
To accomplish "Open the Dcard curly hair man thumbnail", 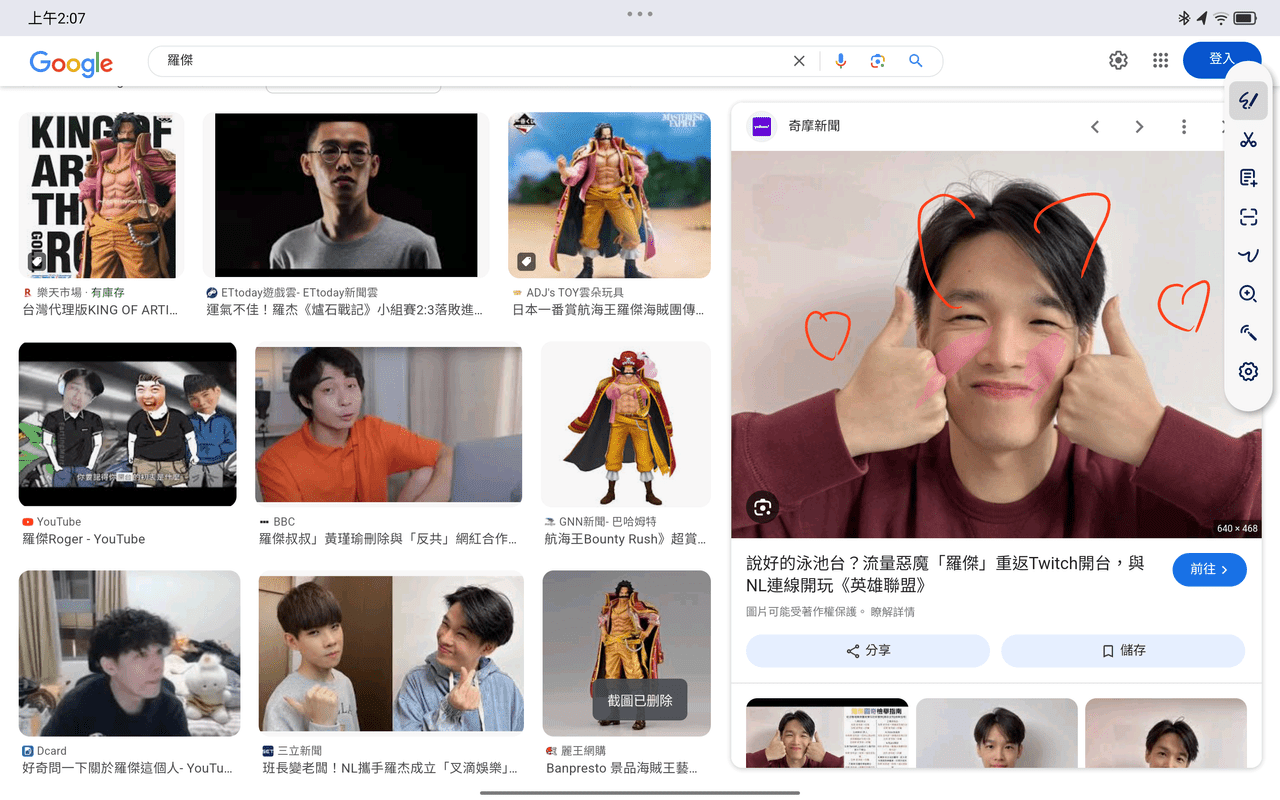I will 130,654.
